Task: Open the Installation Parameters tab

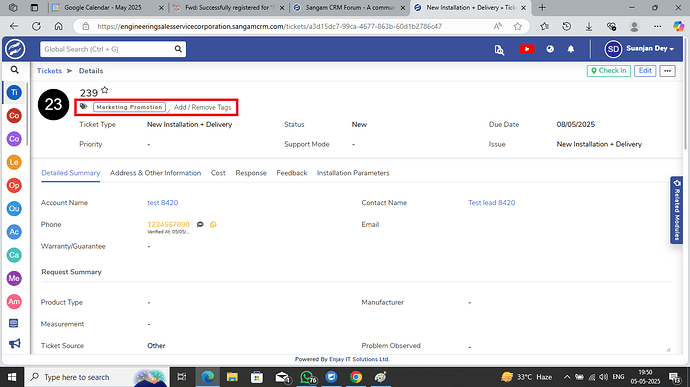Action: click(353, 173)
